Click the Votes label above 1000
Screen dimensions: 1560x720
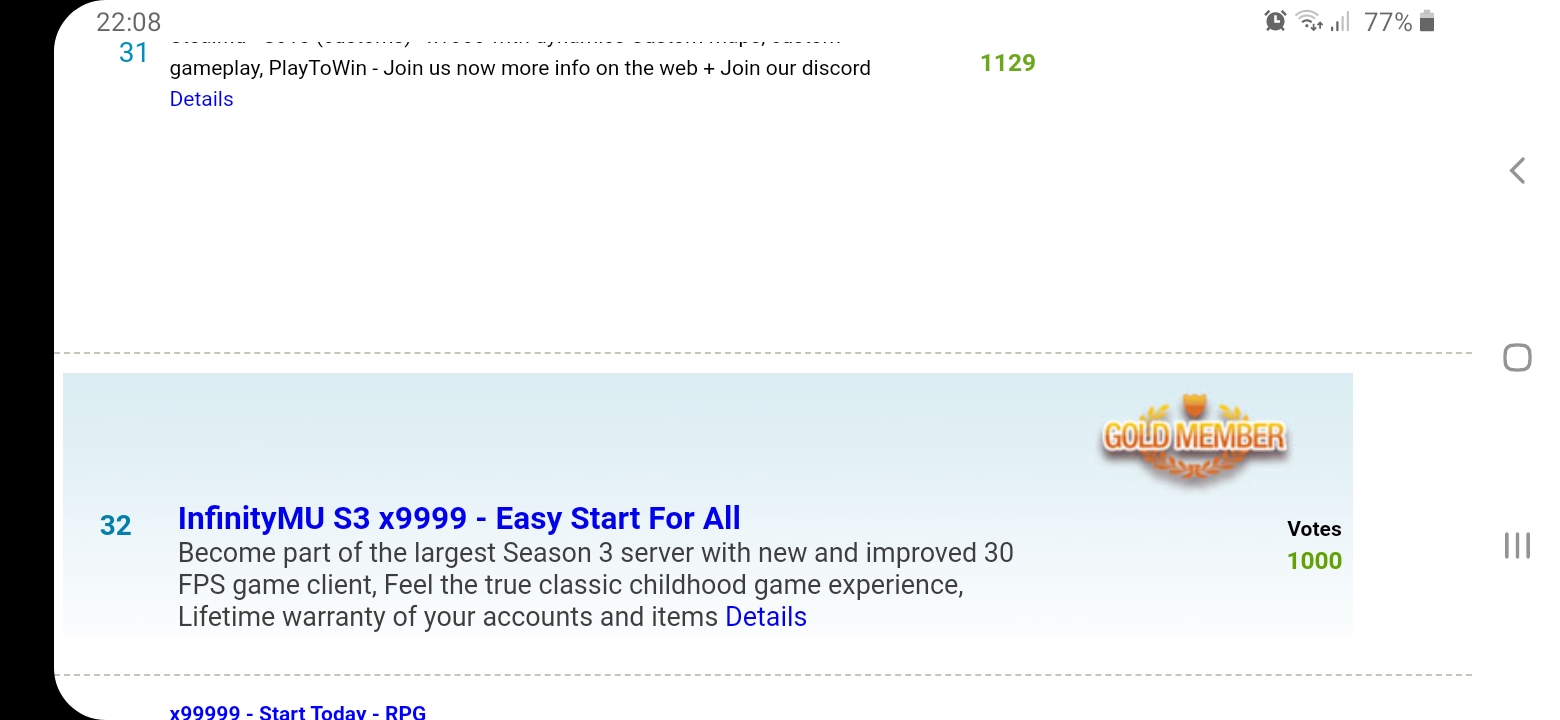coord(1314,529)
